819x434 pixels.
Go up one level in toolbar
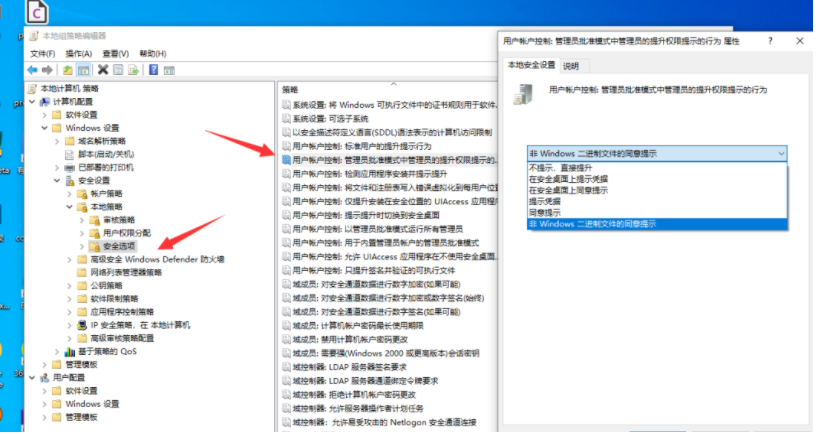pyautogui.click(x=68, y=70)
